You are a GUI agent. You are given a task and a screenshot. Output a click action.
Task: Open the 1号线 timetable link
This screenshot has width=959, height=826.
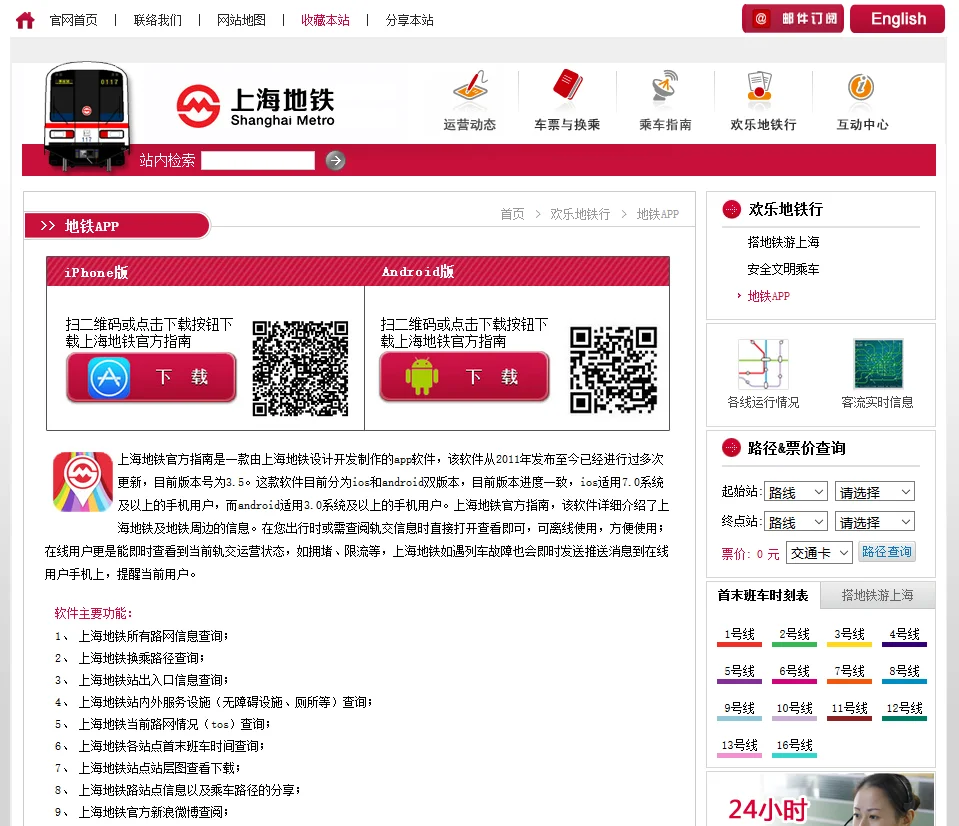[x=738, y=633]
